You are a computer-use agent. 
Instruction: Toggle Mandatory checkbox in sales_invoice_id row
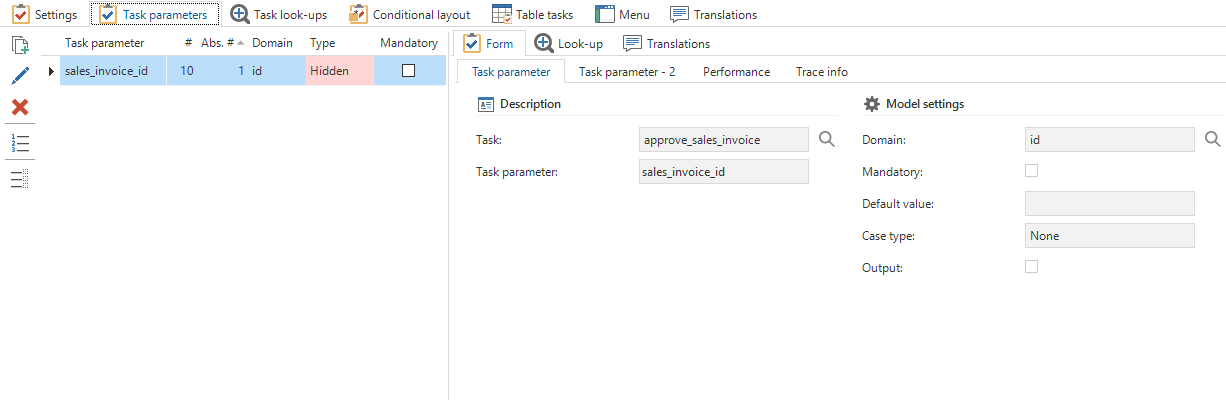pyautogui.click(x=408, y=71)
